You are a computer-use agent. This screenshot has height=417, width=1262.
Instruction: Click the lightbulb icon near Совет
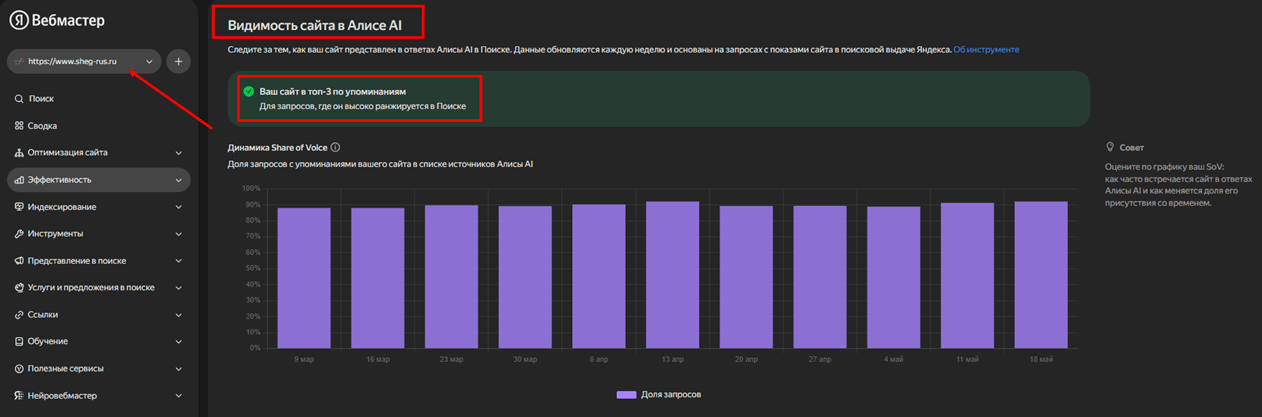pyautogui.click(x=1110, y=147)
